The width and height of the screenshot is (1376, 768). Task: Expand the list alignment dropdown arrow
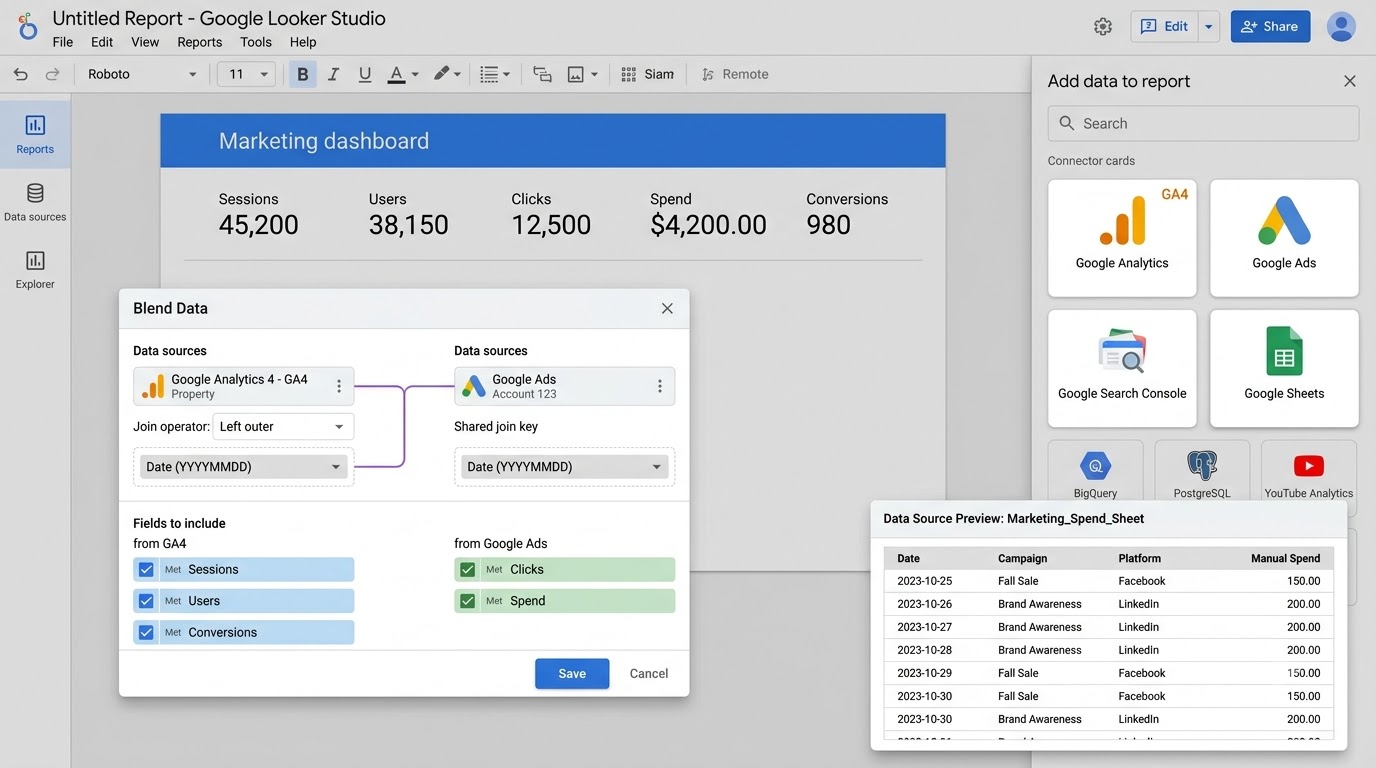(506, 74)
